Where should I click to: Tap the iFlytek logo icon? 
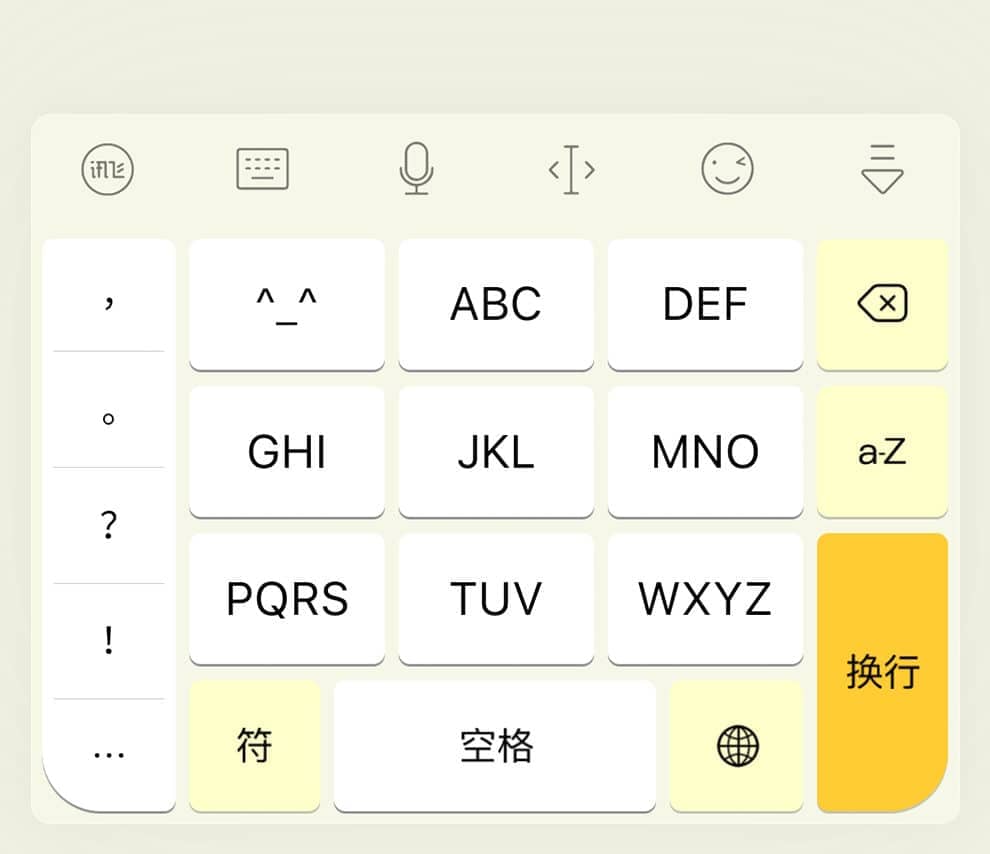108,169
